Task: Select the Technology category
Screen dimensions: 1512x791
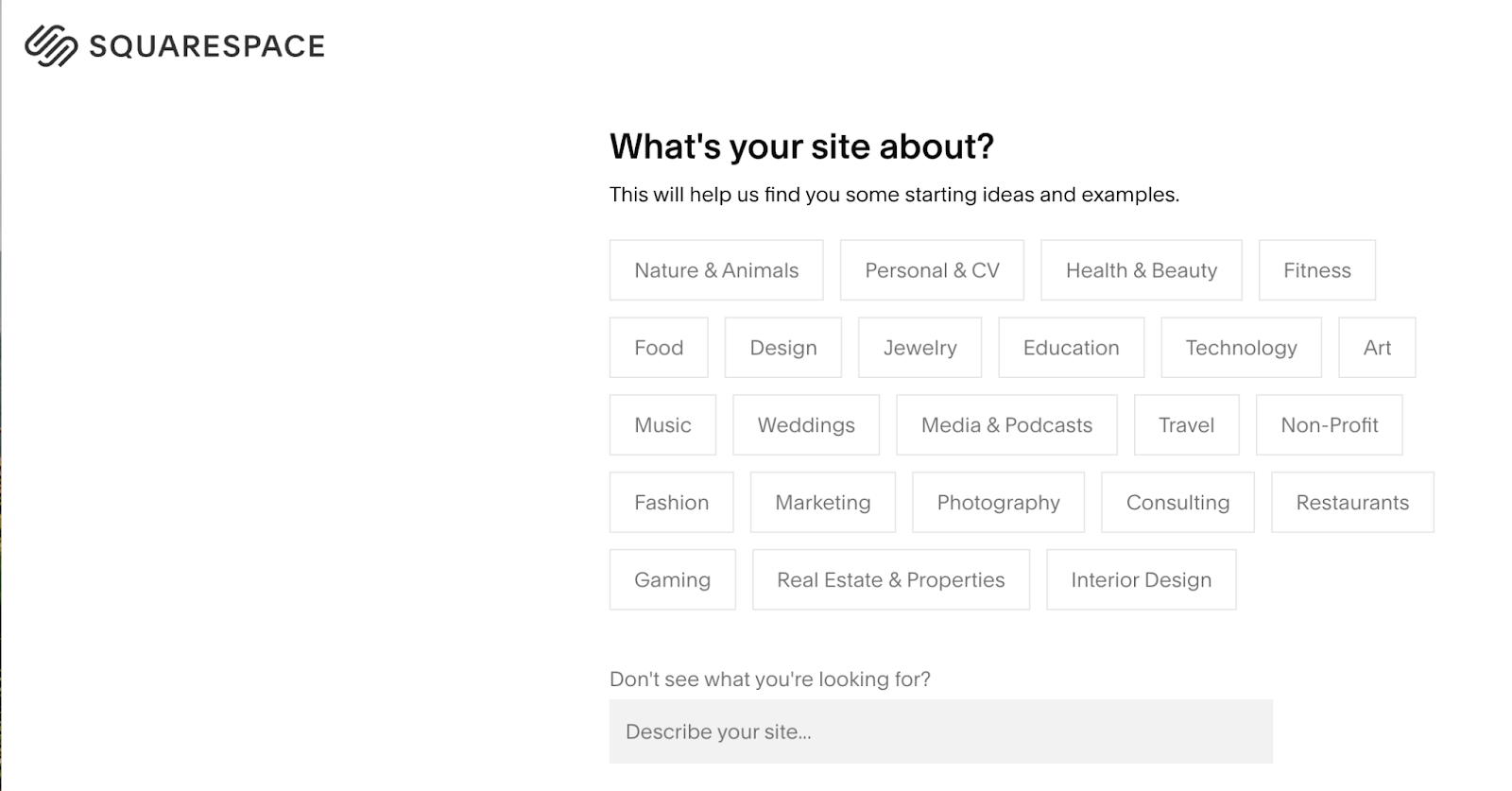Action: 1241,348
